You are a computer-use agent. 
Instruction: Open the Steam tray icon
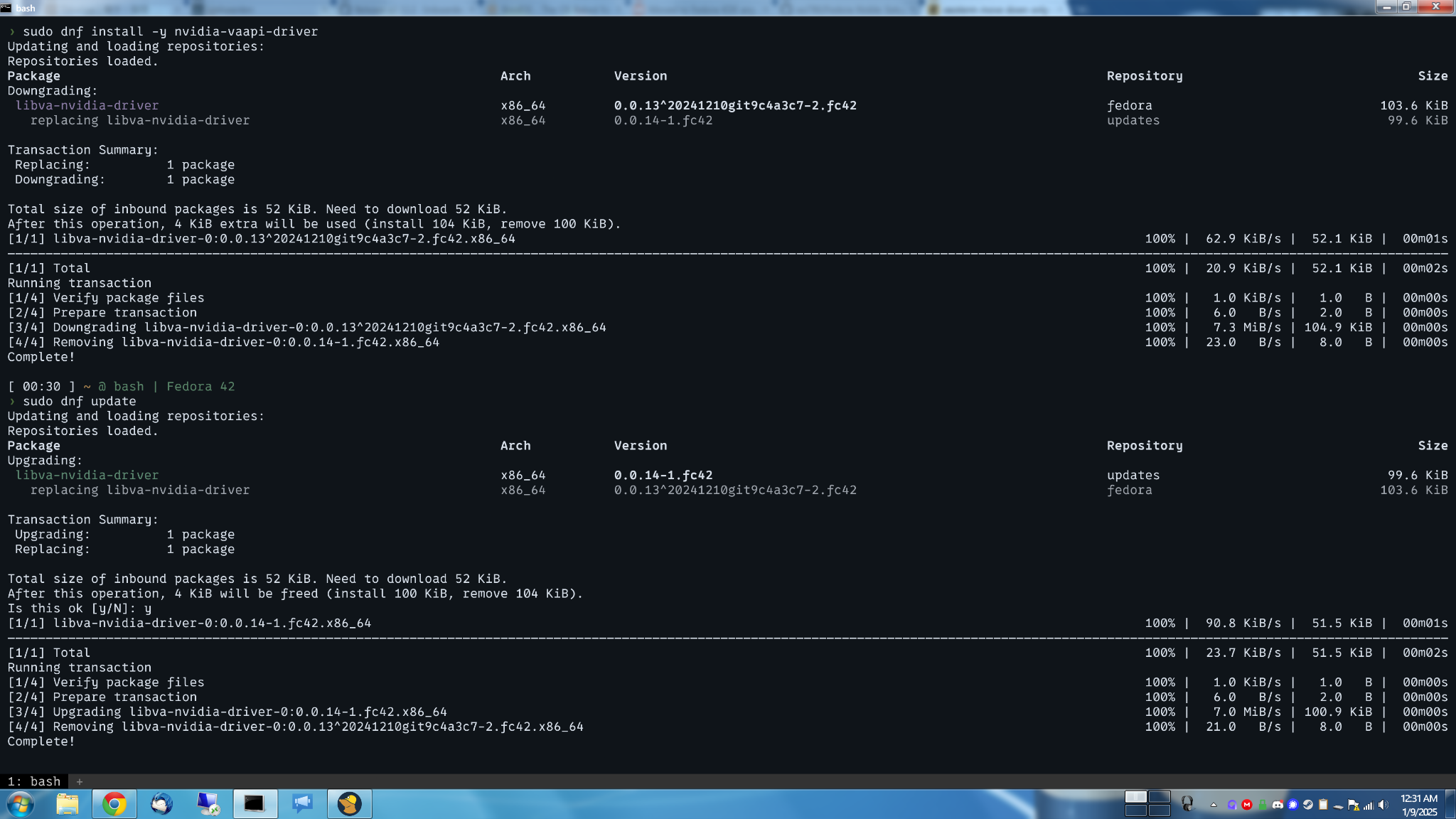coord(1307,805)
